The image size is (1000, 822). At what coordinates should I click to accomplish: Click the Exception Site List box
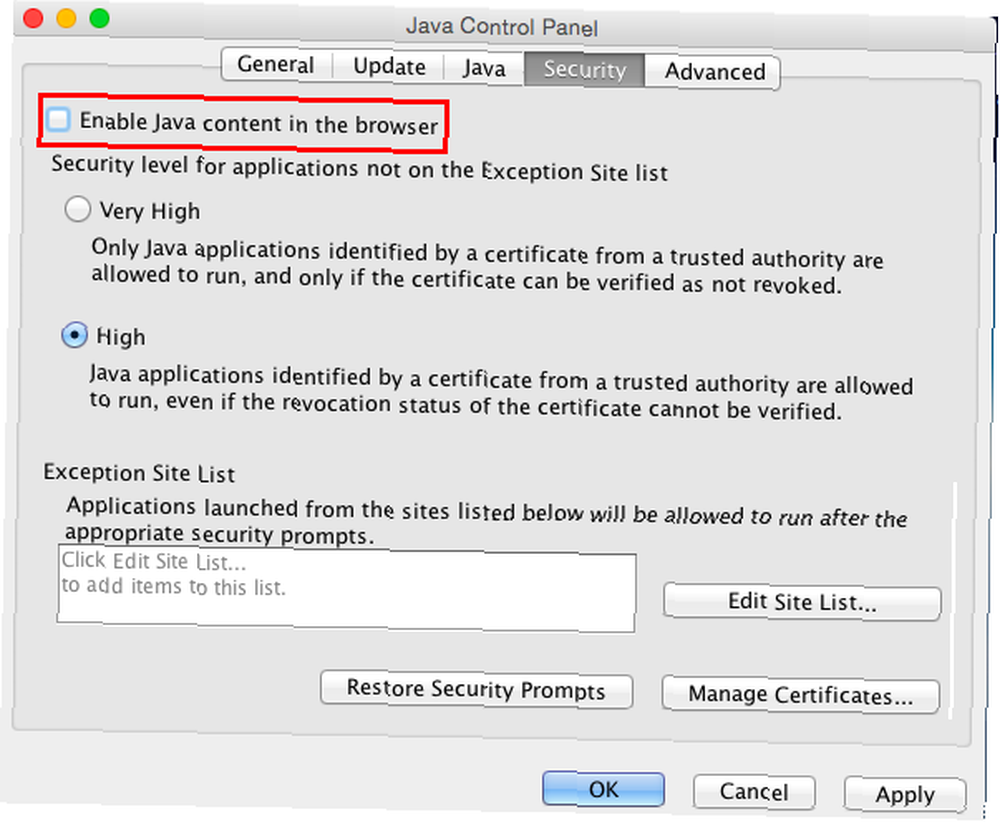(x=346, y=590)
